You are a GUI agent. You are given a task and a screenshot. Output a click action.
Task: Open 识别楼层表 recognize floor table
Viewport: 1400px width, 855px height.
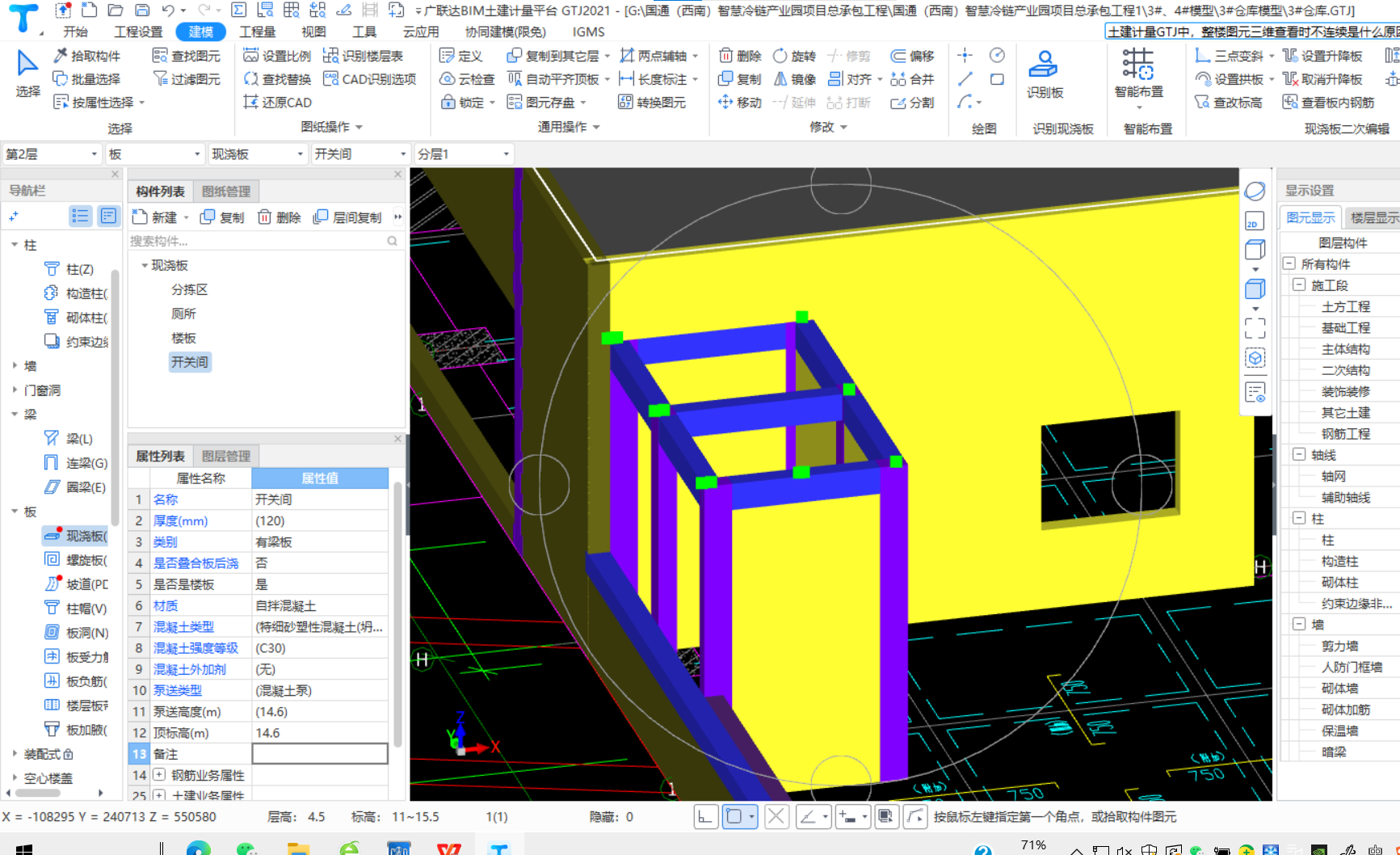[x=363, y=56]
